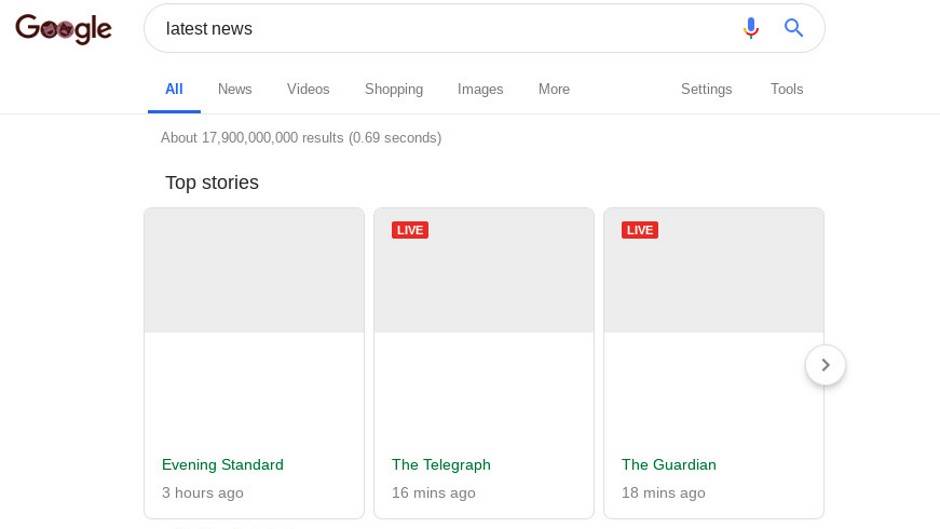Click the blue search magnifier icon
The width and height of the screenshot is (940, 529).
[794, 29]
